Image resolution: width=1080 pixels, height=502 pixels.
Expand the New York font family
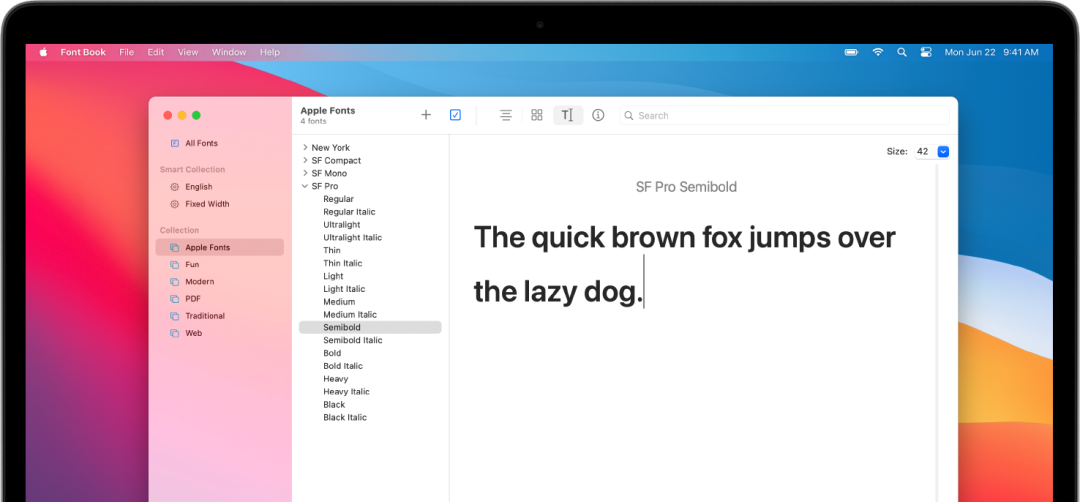(x=305, y=147)
